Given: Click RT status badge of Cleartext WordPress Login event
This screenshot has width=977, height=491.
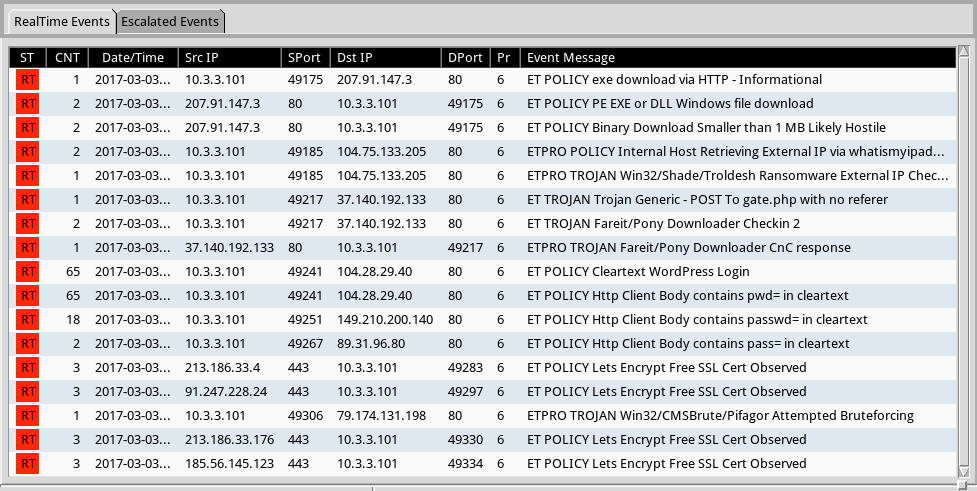Looking at the screenshot, I should (28, 272).
